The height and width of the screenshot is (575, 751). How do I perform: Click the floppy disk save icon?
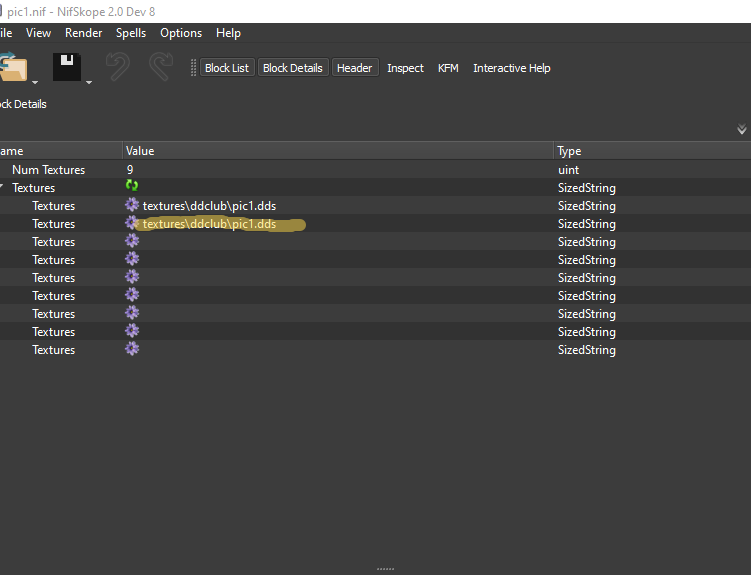click(66, 68)
